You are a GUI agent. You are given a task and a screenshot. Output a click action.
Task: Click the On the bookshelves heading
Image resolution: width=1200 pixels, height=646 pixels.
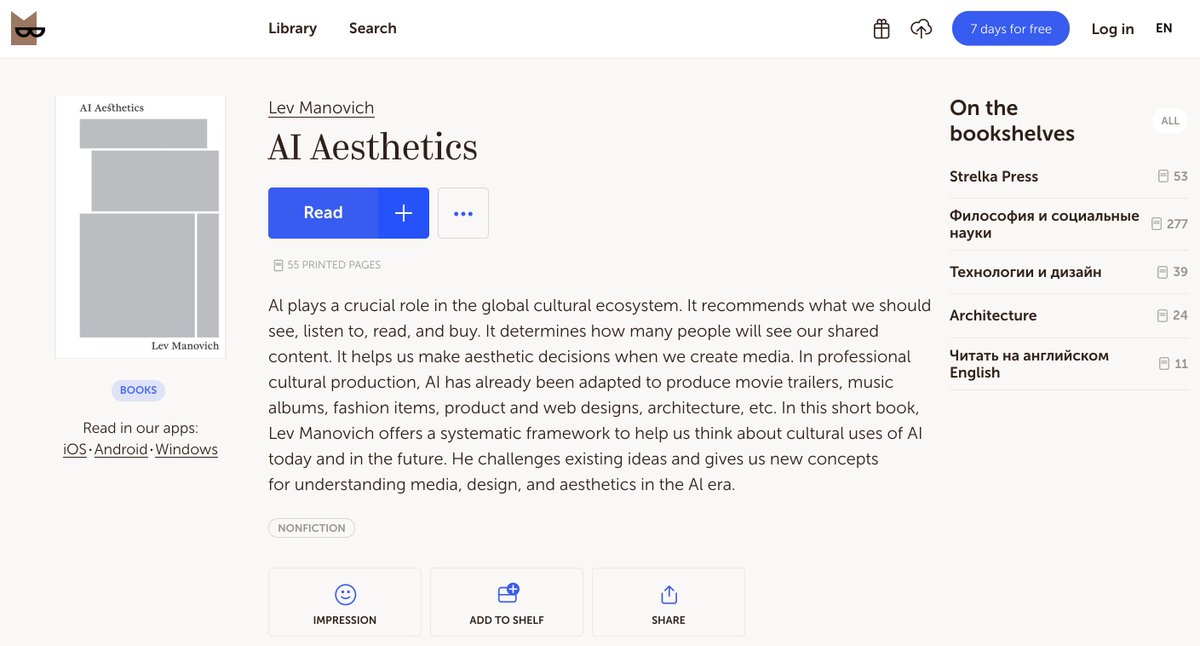click(x=1012, y=121)
